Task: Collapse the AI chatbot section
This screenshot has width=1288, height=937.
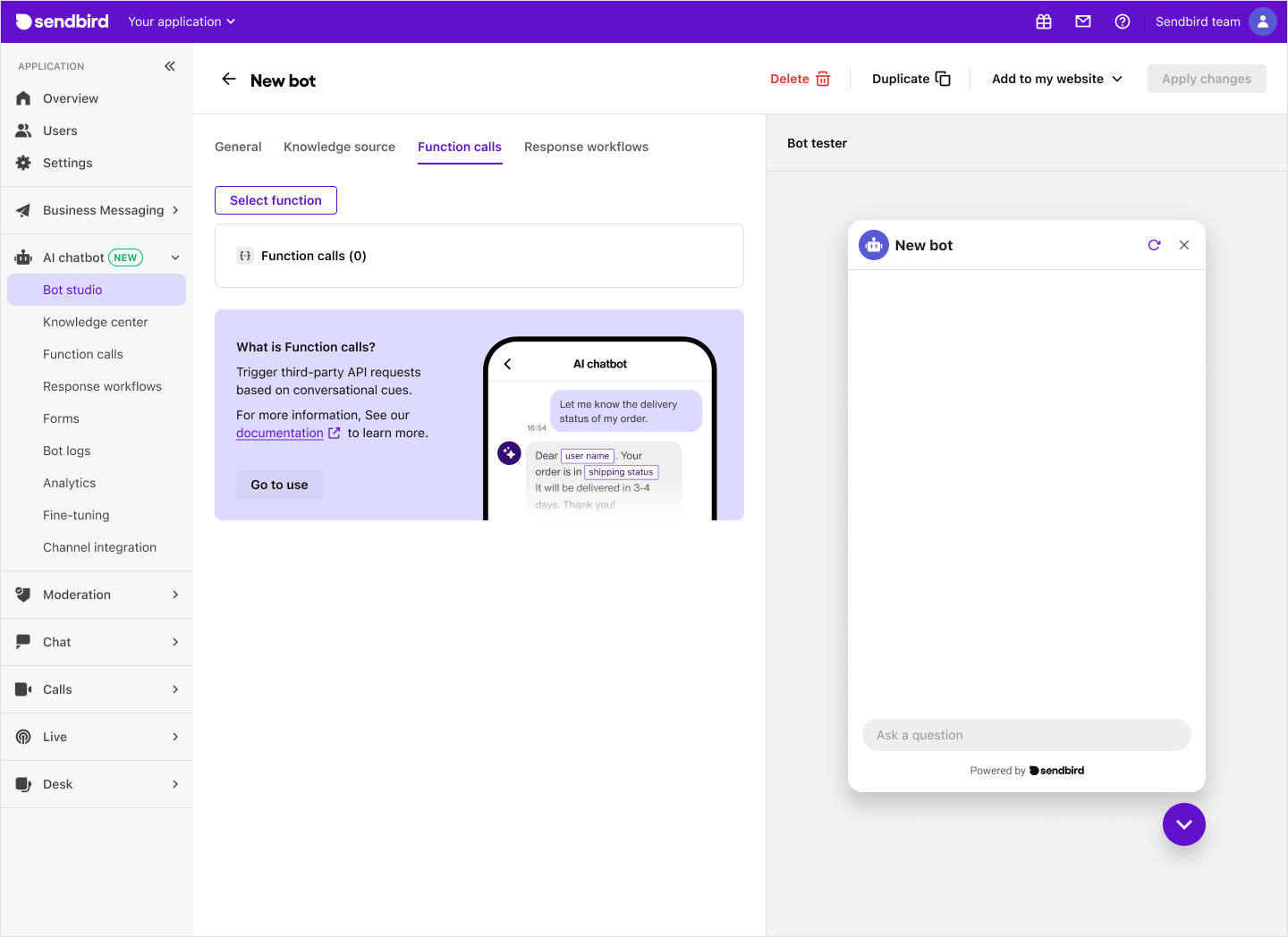Action: coord(175,257)
